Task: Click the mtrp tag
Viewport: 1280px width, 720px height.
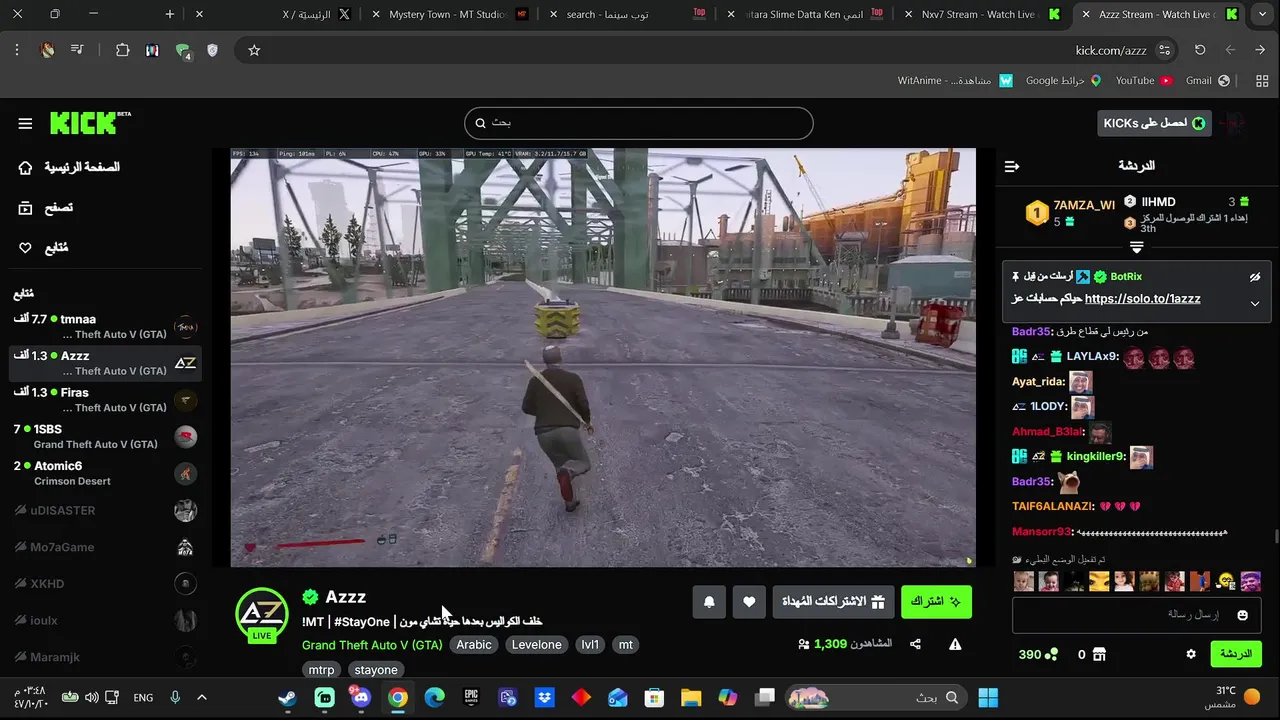Action: coord(321,670)
